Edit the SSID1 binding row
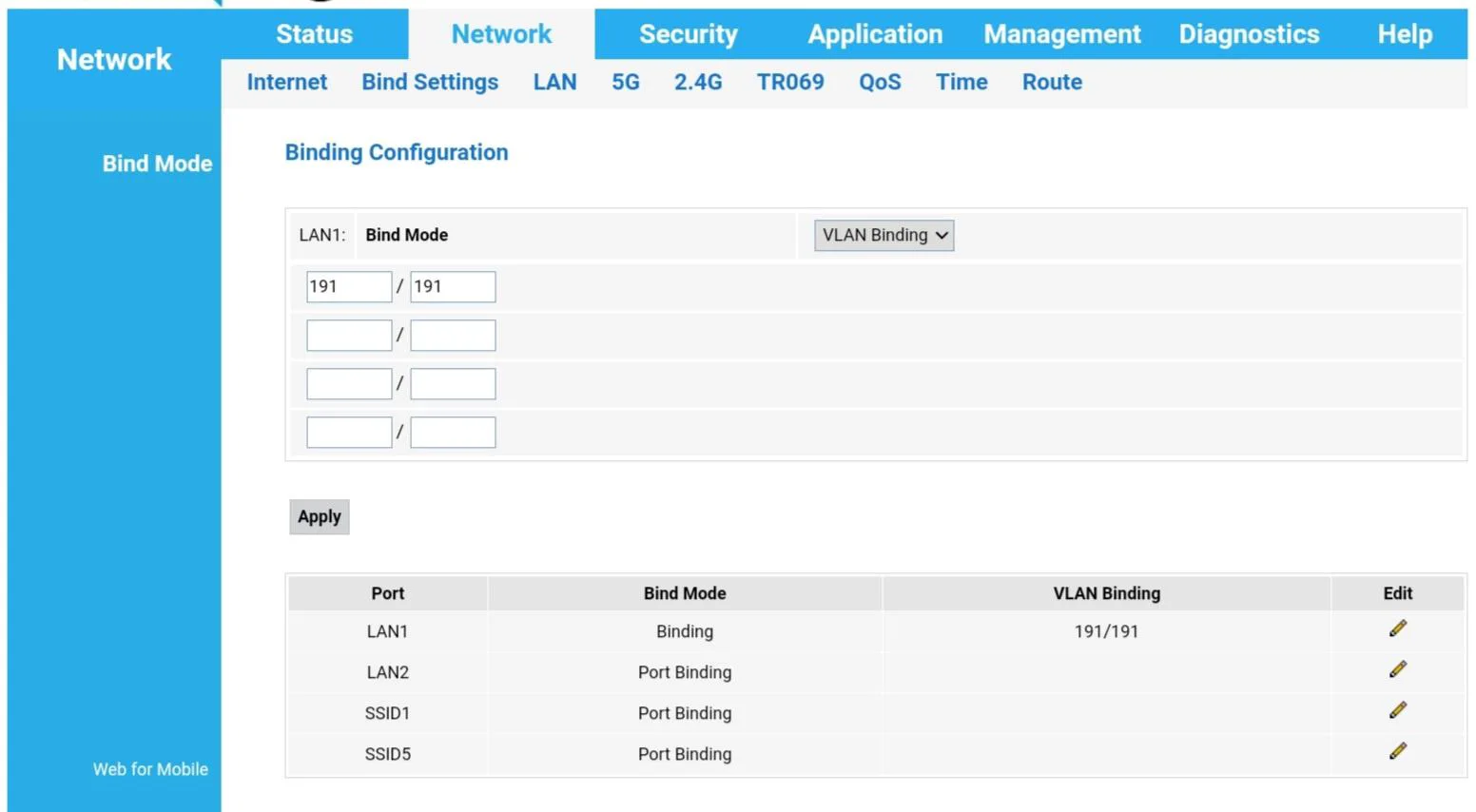Screen dimensions: 1476x812 click(x=1397, y=711)
